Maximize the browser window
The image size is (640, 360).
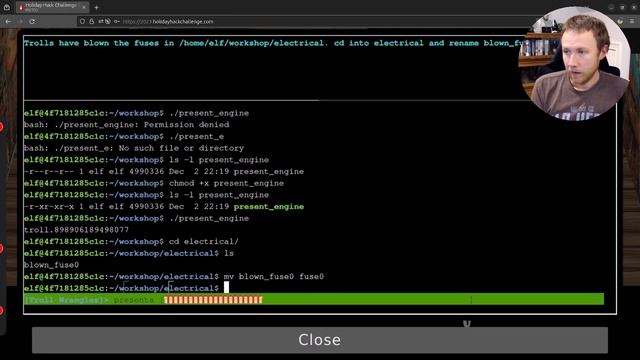(622, 7)
